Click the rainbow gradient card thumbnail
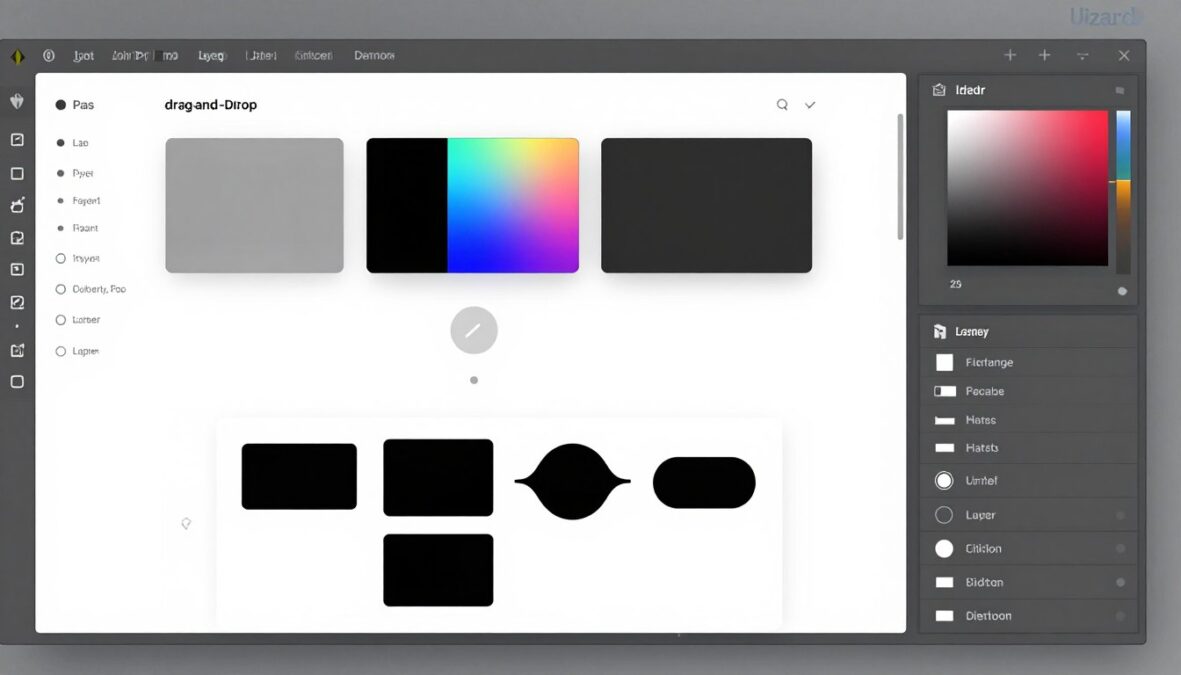The image size is (1181, 675). coord(473,206)
